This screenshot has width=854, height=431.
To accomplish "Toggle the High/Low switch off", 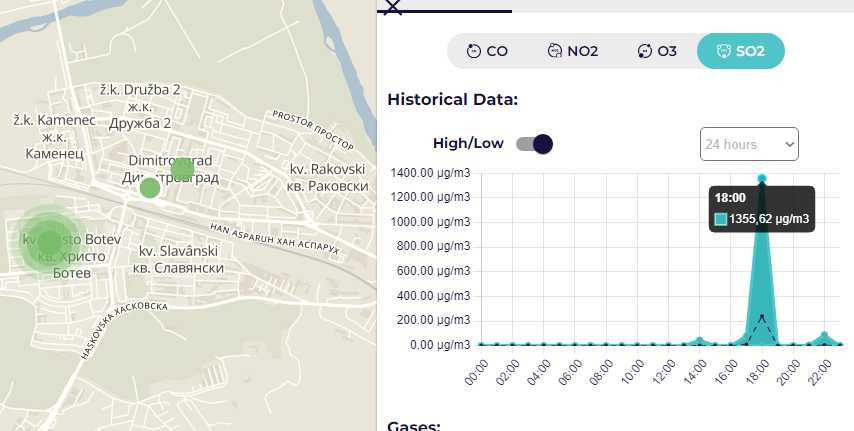I will 534,144.
